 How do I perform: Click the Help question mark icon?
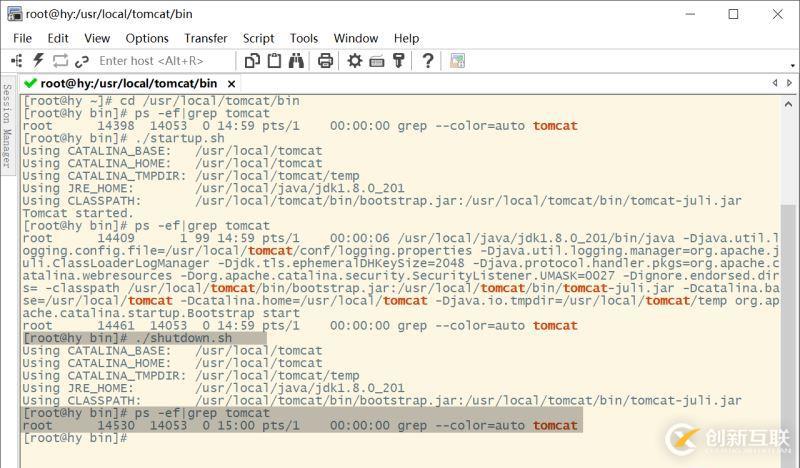(428, 61)
